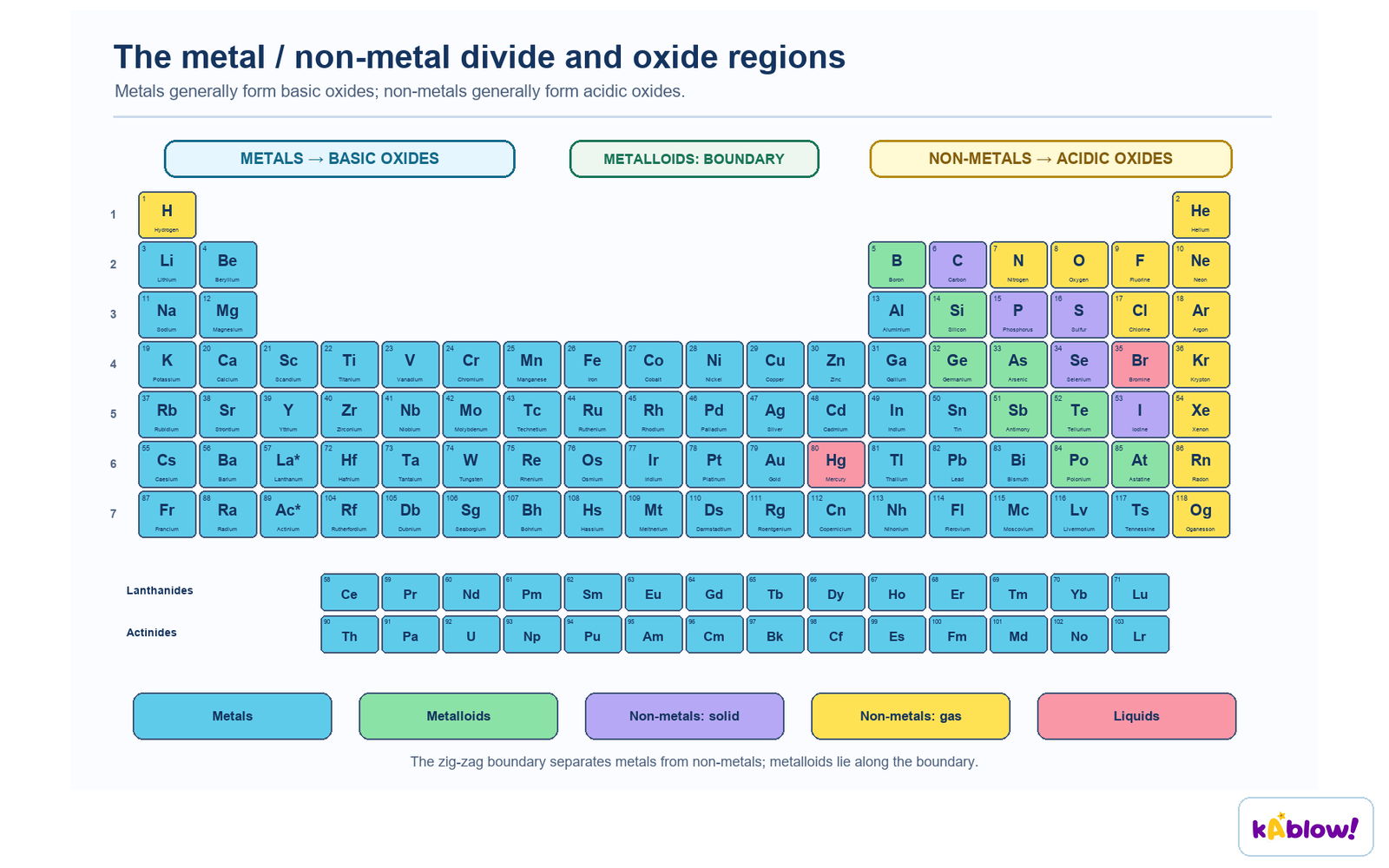Image resolution: width=1389 pixels, height=868 pixels.
Task: Select the Lanthanum (La*) tile
Action: click(289, 464)
